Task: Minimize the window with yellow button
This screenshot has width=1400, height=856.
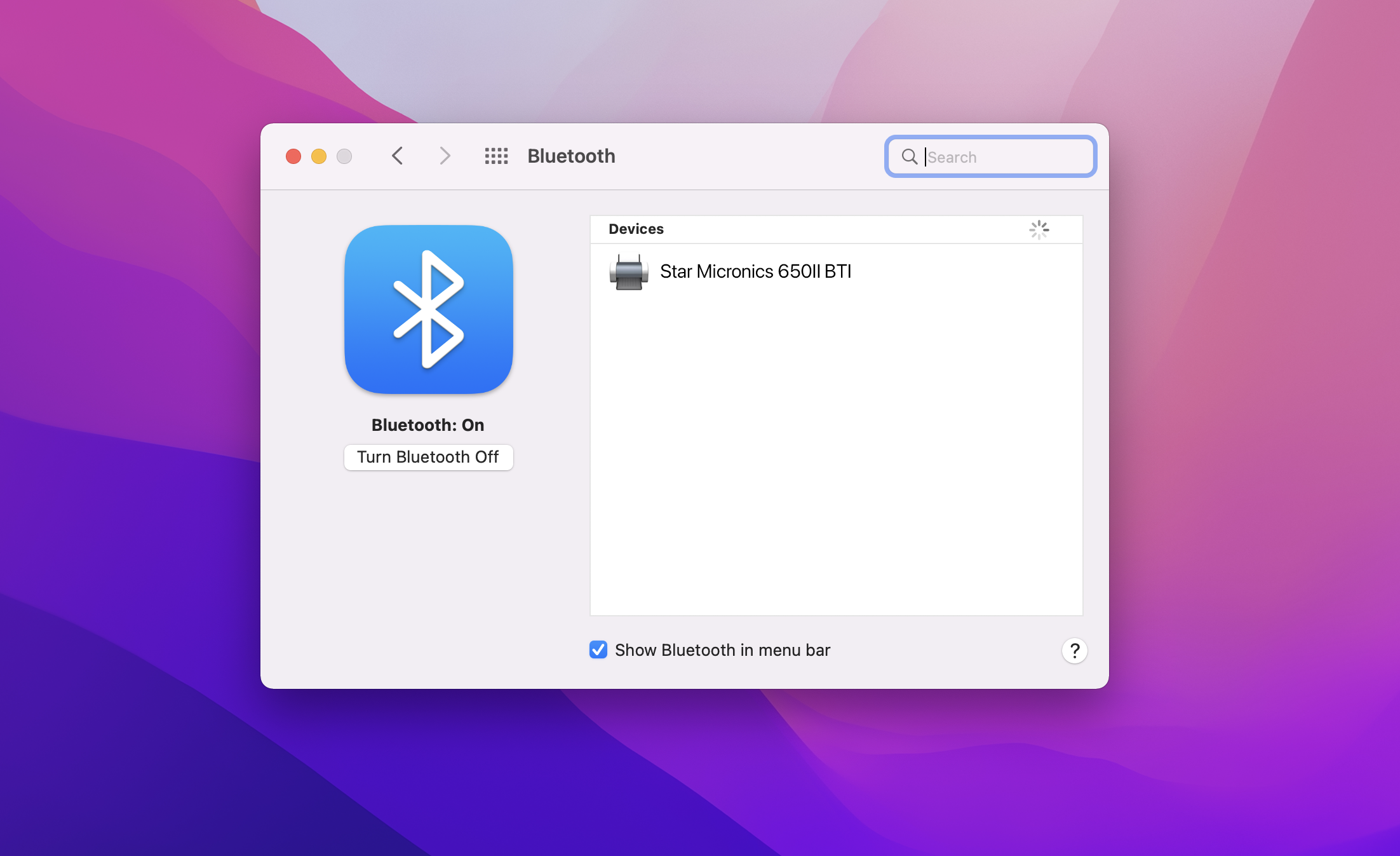Action: click(x=319, y=156)
